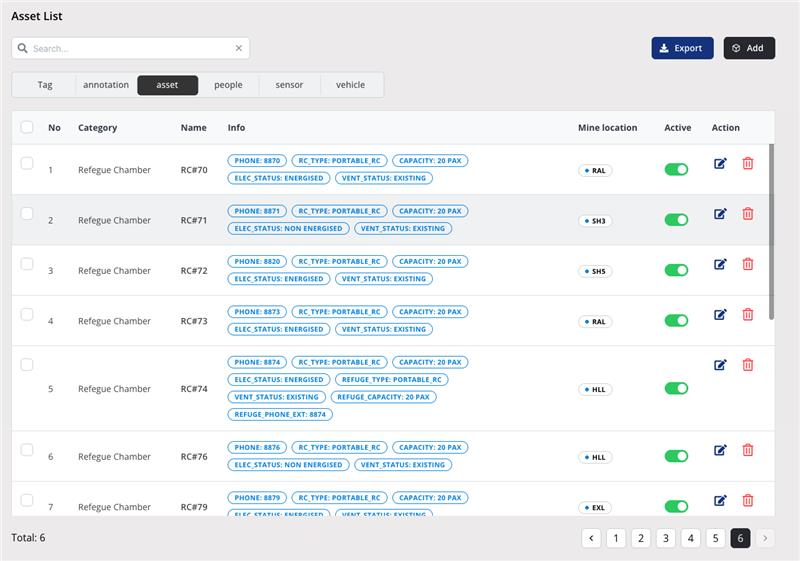Image resolution: width=800 pixels, height=561 pixels.
Task: Delete the RC#74 asset row
Action: (x=748, y=365)
